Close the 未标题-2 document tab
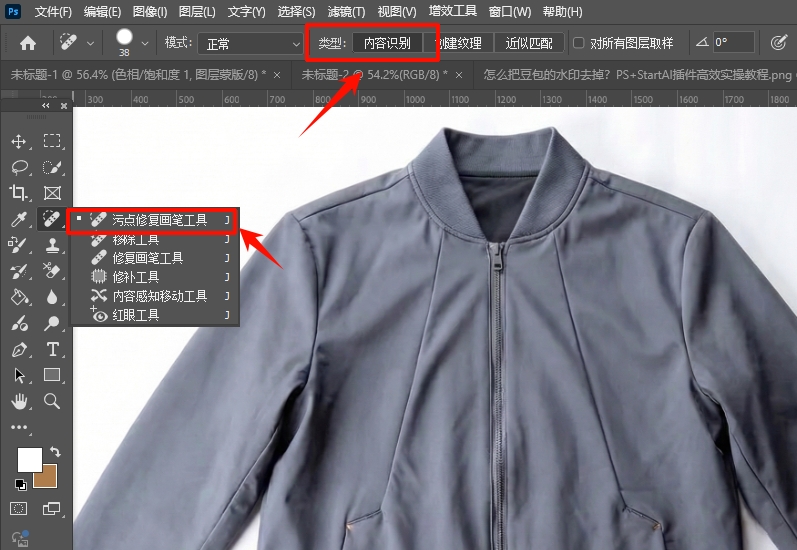This screenshot has height=550, width=797. pyautogui.click(x=459, y=75)
